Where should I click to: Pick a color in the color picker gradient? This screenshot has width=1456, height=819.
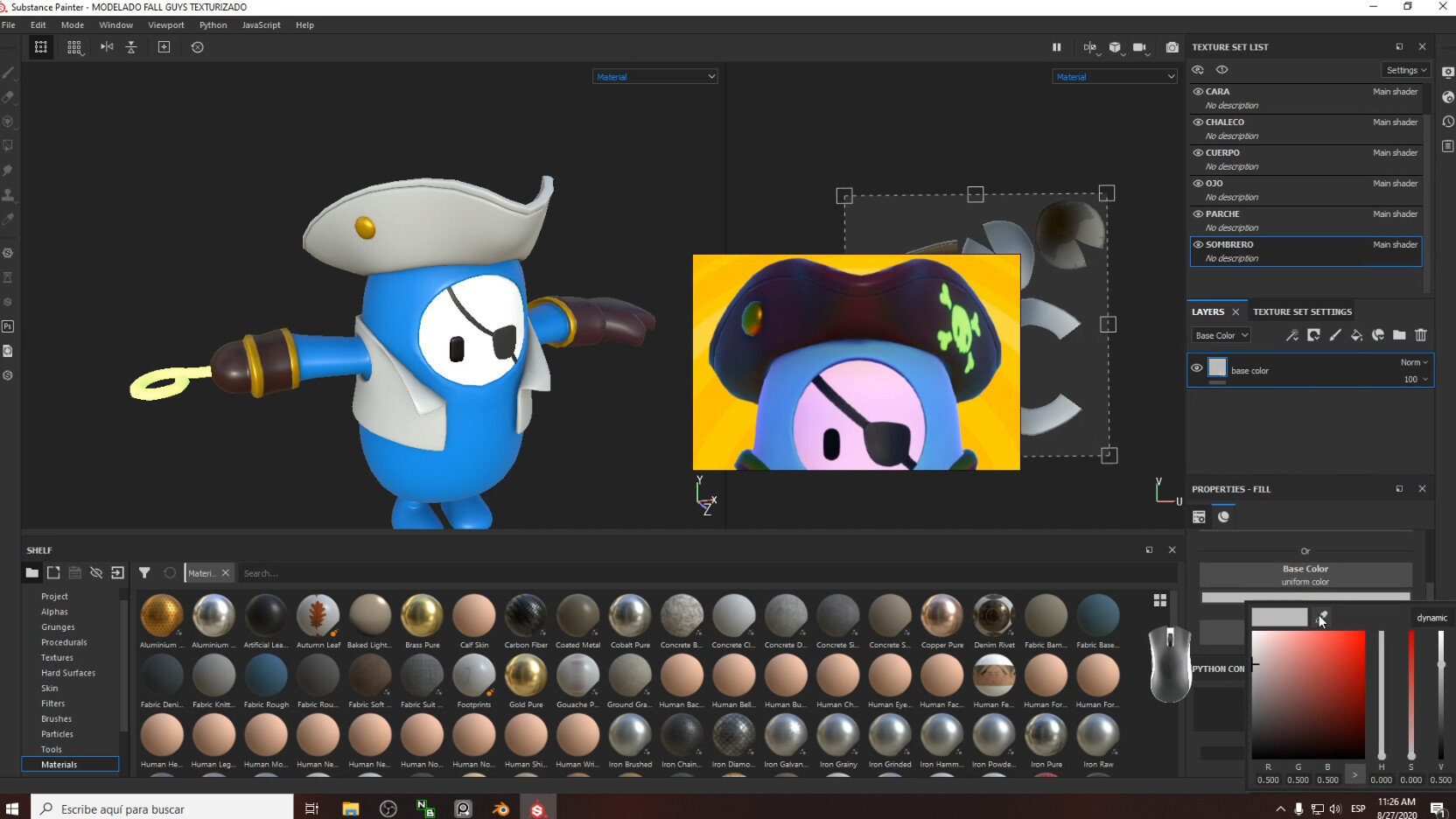click(x=1308, y=696)
